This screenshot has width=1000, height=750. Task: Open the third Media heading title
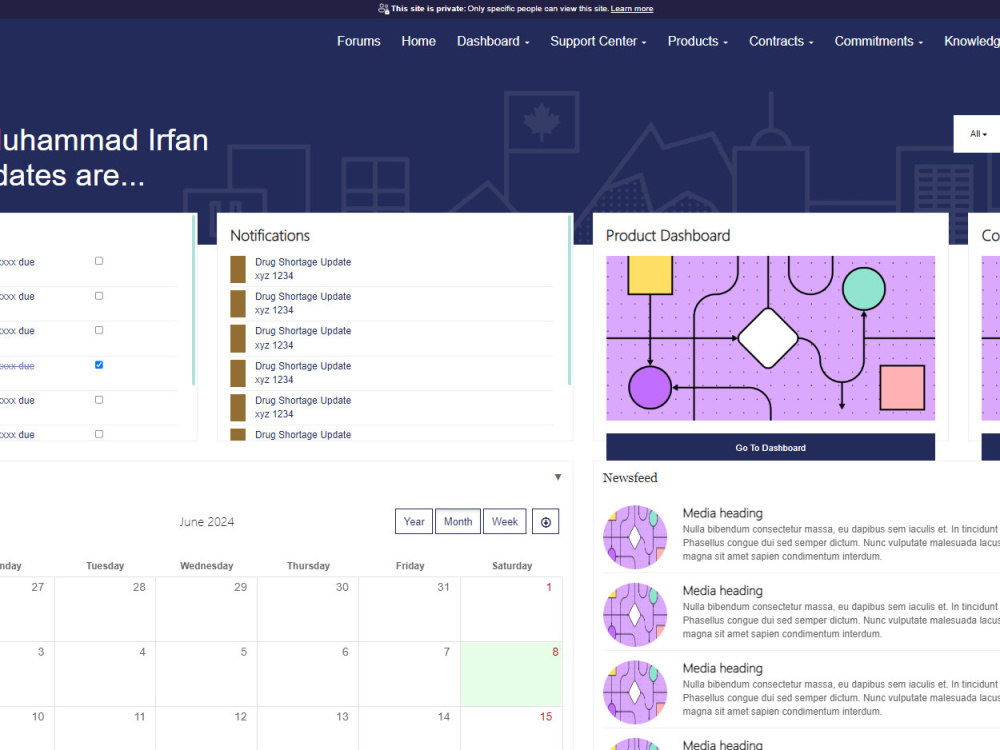point(723,668)
